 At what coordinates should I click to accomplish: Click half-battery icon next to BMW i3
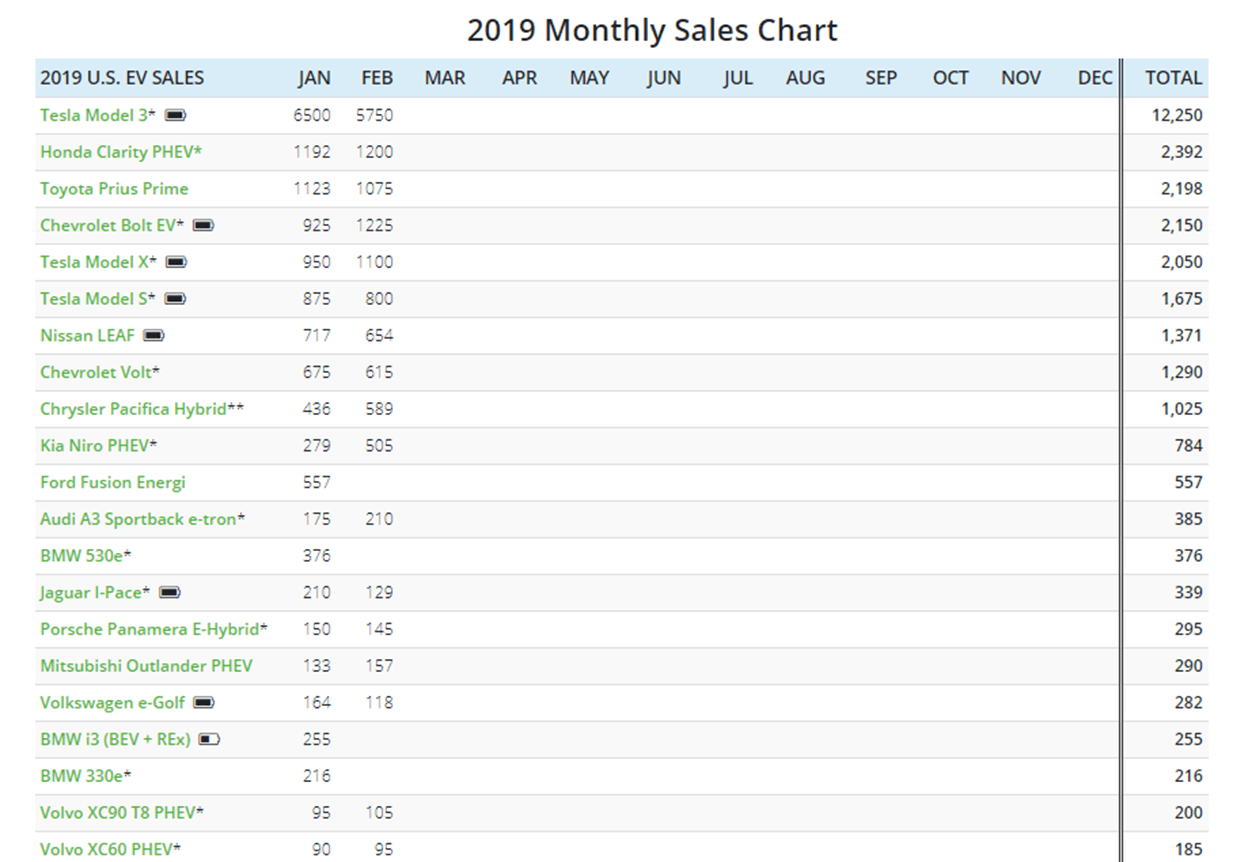click(209, 740)
